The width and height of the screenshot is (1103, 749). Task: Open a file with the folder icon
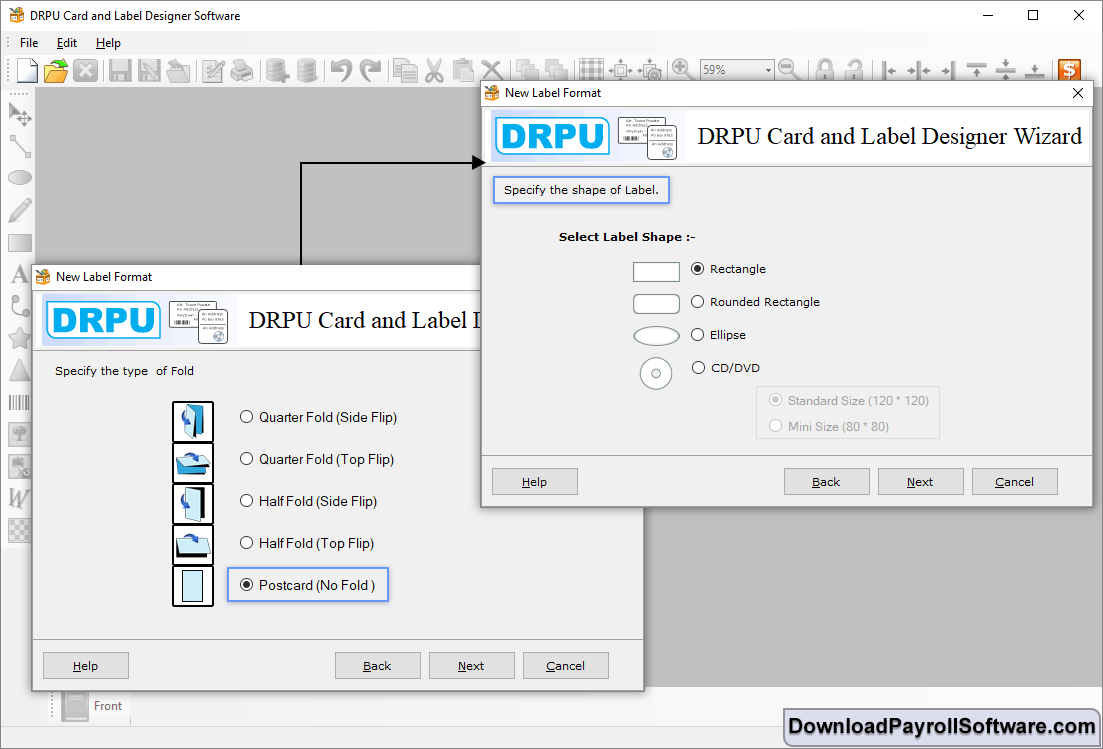point(56,70)
